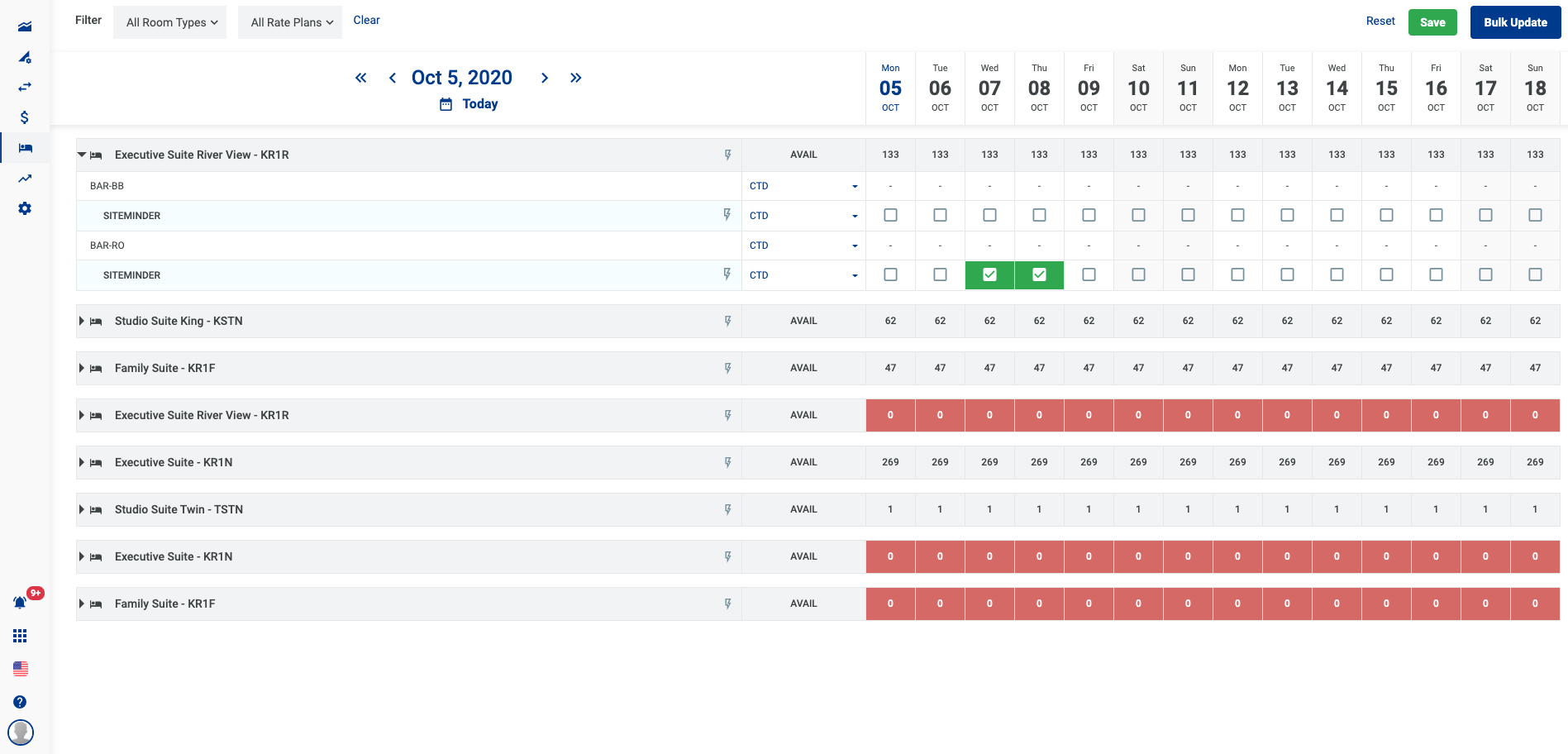Jump forward with double right chevron
The image size is (1568, 754).
[x=575, y=78]
